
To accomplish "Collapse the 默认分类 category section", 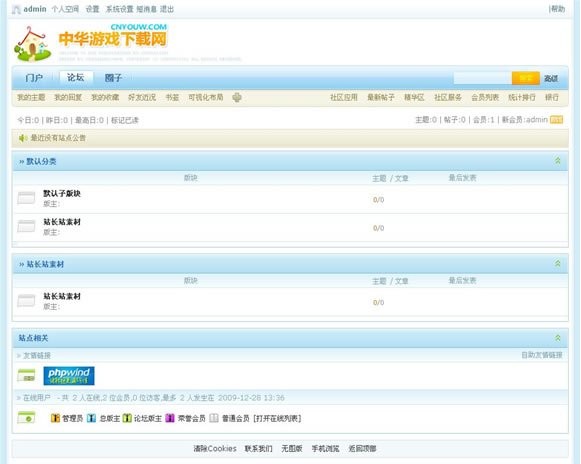I will click(x=558, y=161).
